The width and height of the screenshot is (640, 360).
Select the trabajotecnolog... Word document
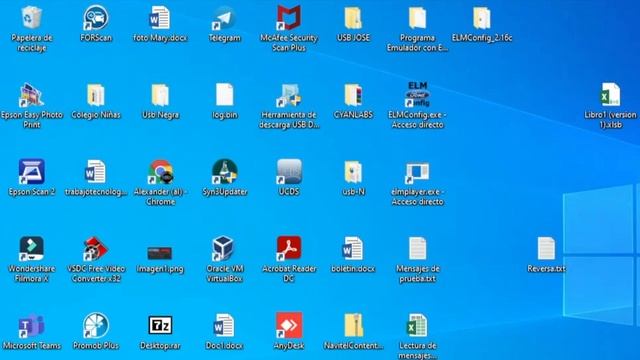pyautogui.click(x=96, y=172)
